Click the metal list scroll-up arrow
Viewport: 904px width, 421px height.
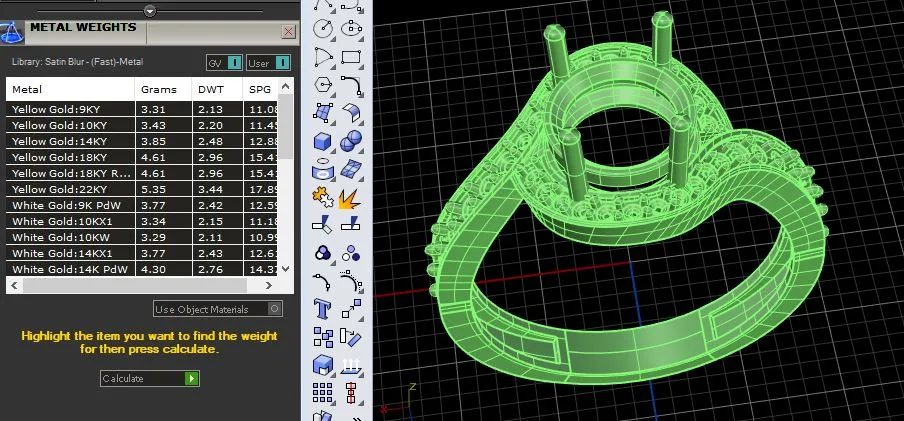(285, 87)
